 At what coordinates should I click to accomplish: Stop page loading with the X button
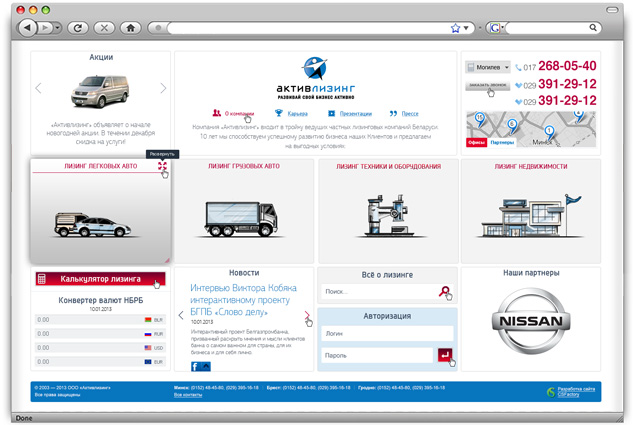coord(104,28)
